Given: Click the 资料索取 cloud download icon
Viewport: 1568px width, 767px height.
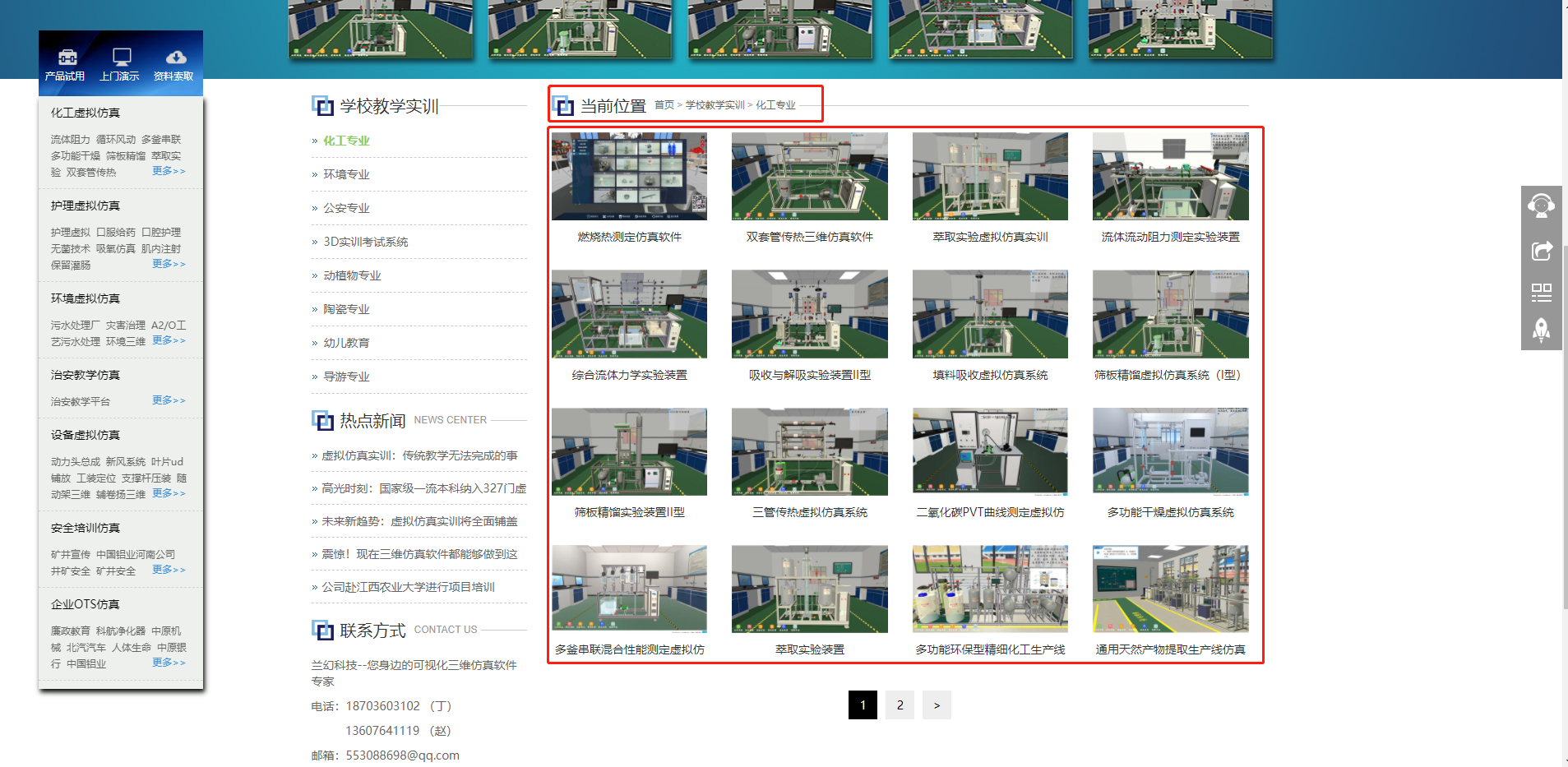Looking at the screenshot, I should click(x=175, y=58).
